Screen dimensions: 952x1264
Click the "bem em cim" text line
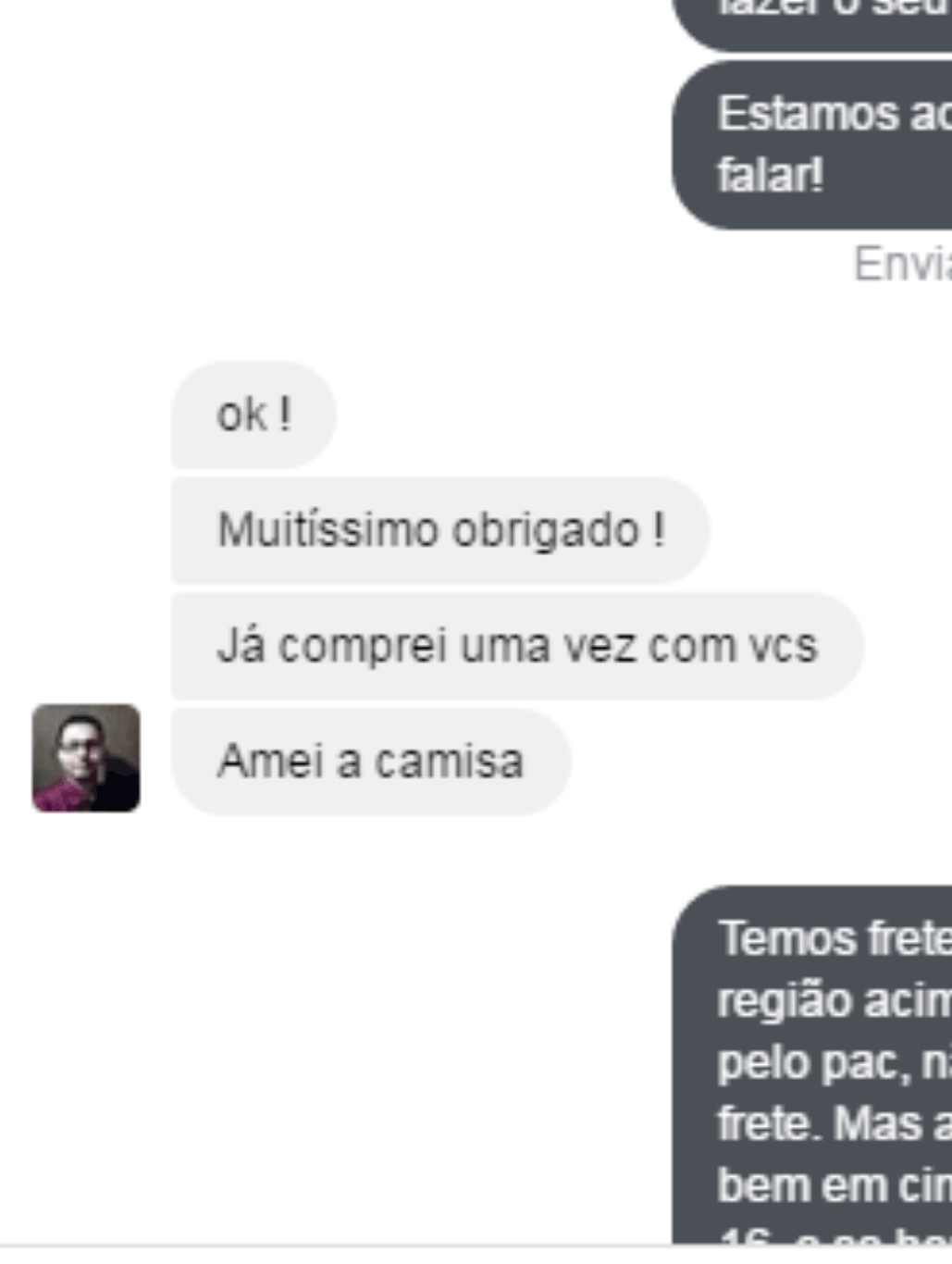click(835, 1184)
